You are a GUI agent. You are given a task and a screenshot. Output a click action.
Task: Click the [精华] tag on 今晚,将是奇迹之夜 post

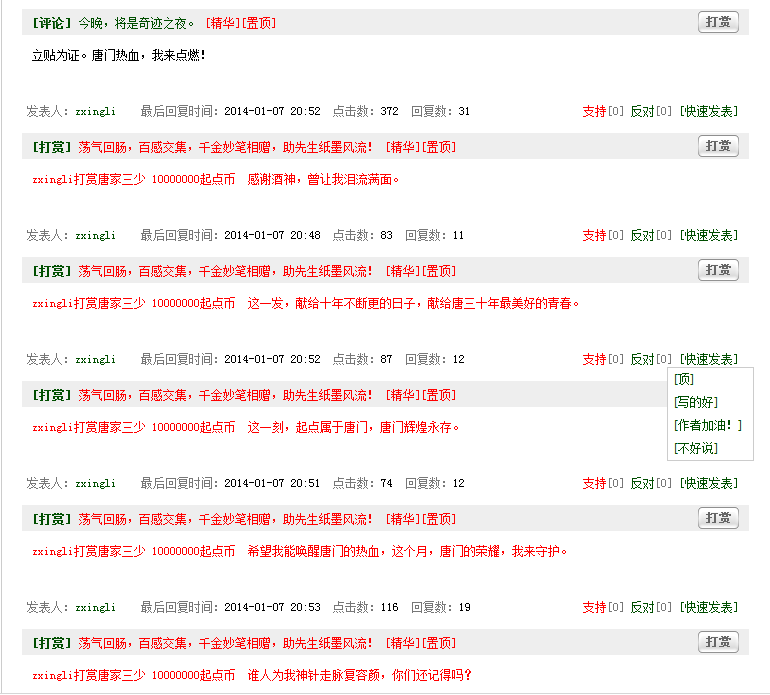click(222, 23)
